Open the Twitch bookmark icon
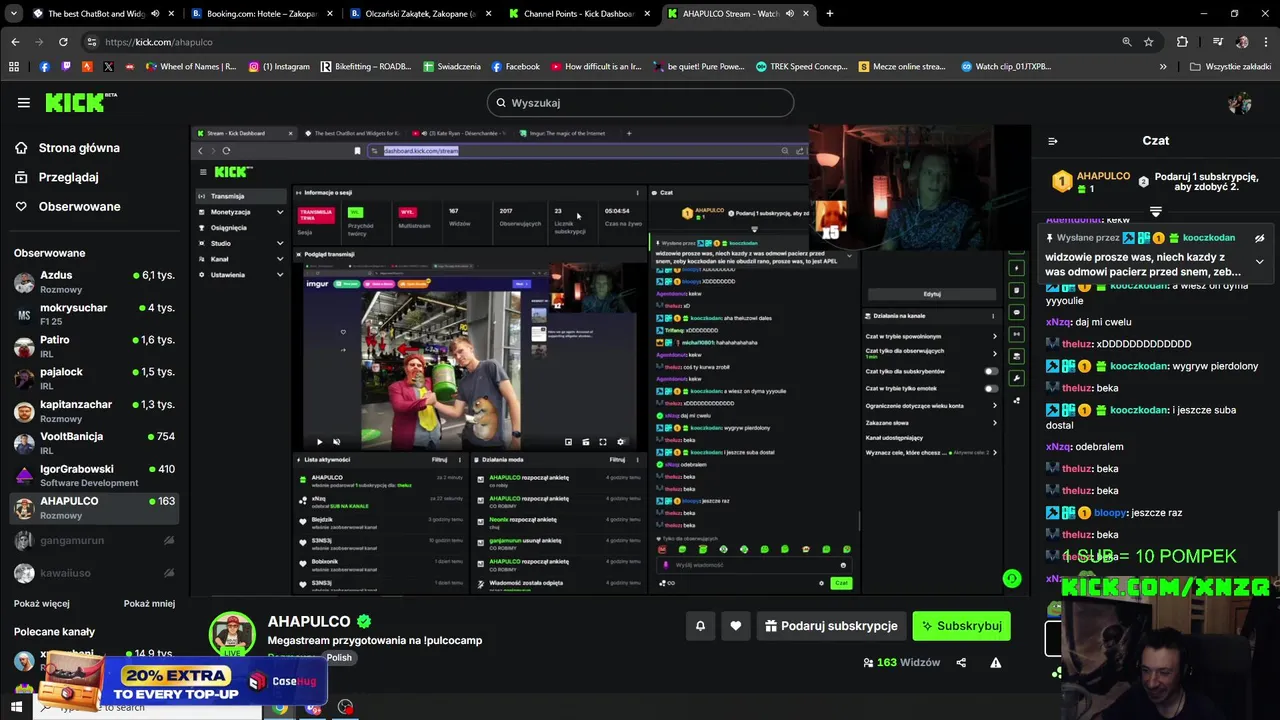The height and width of the screenshot is (720, 1280). [66, 67]
